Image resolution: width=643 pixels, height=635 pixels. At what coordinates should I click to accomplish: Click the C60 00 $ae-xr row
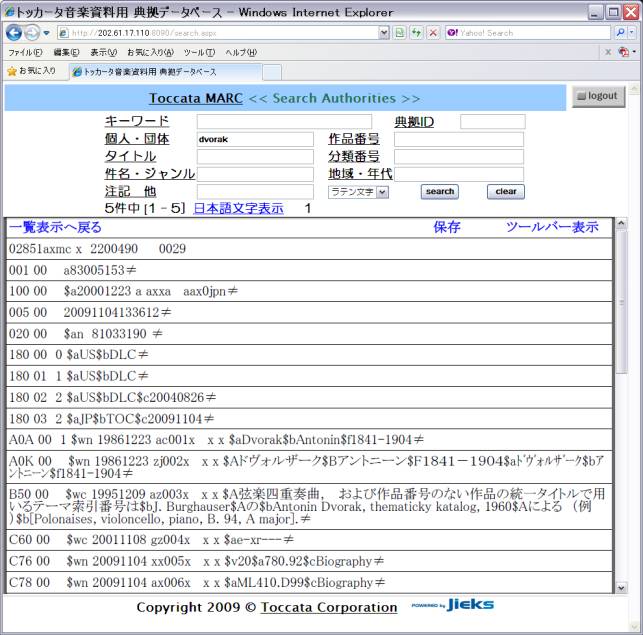(309, 540)
